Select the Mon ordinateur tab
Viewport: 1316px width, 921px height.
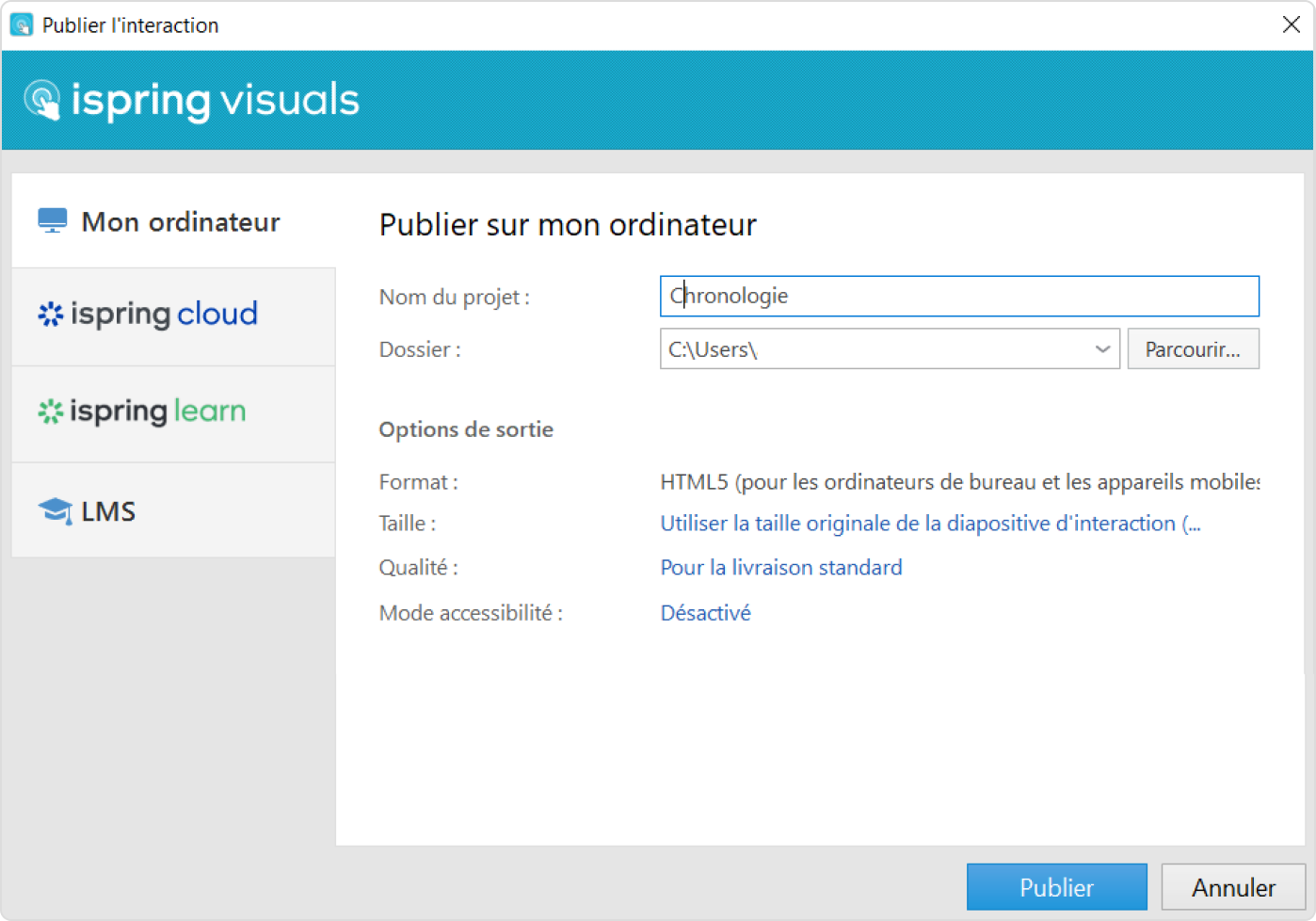pyautogui.click(x=173, y=221)
